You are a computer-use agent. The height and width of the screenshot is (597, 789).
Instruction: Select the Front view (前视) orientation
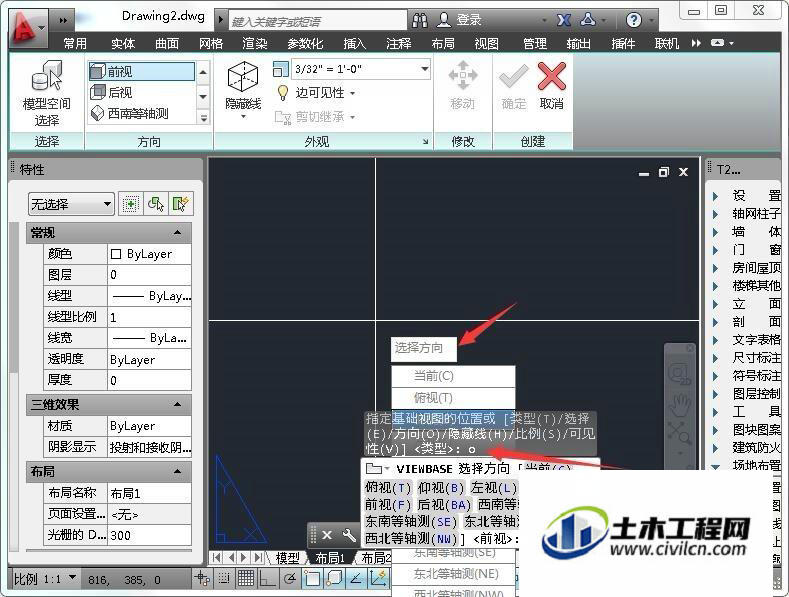(x=142, y=71)
